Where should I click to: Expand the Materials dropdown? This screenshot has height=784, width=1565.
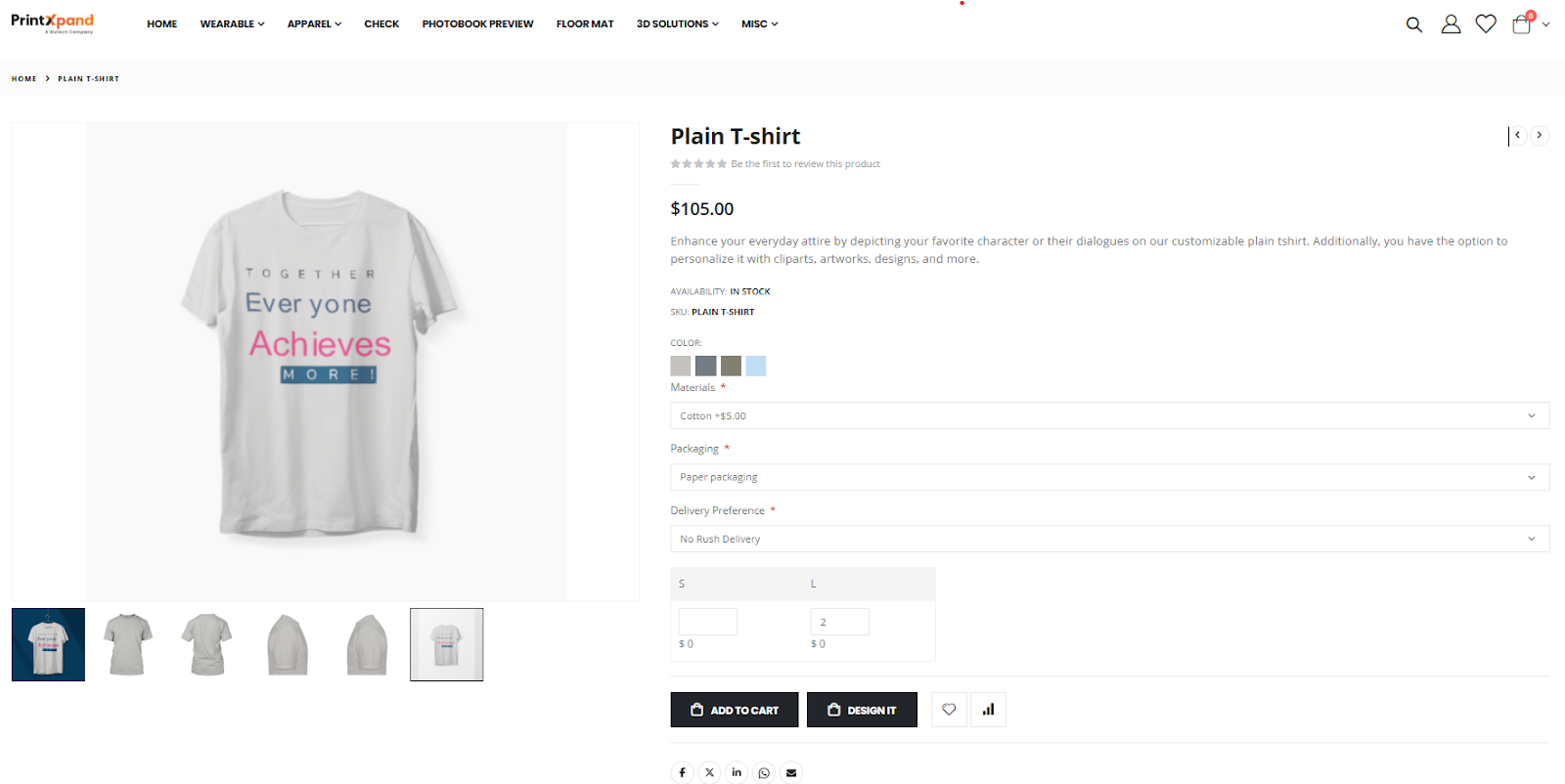tap(1109, 415)
